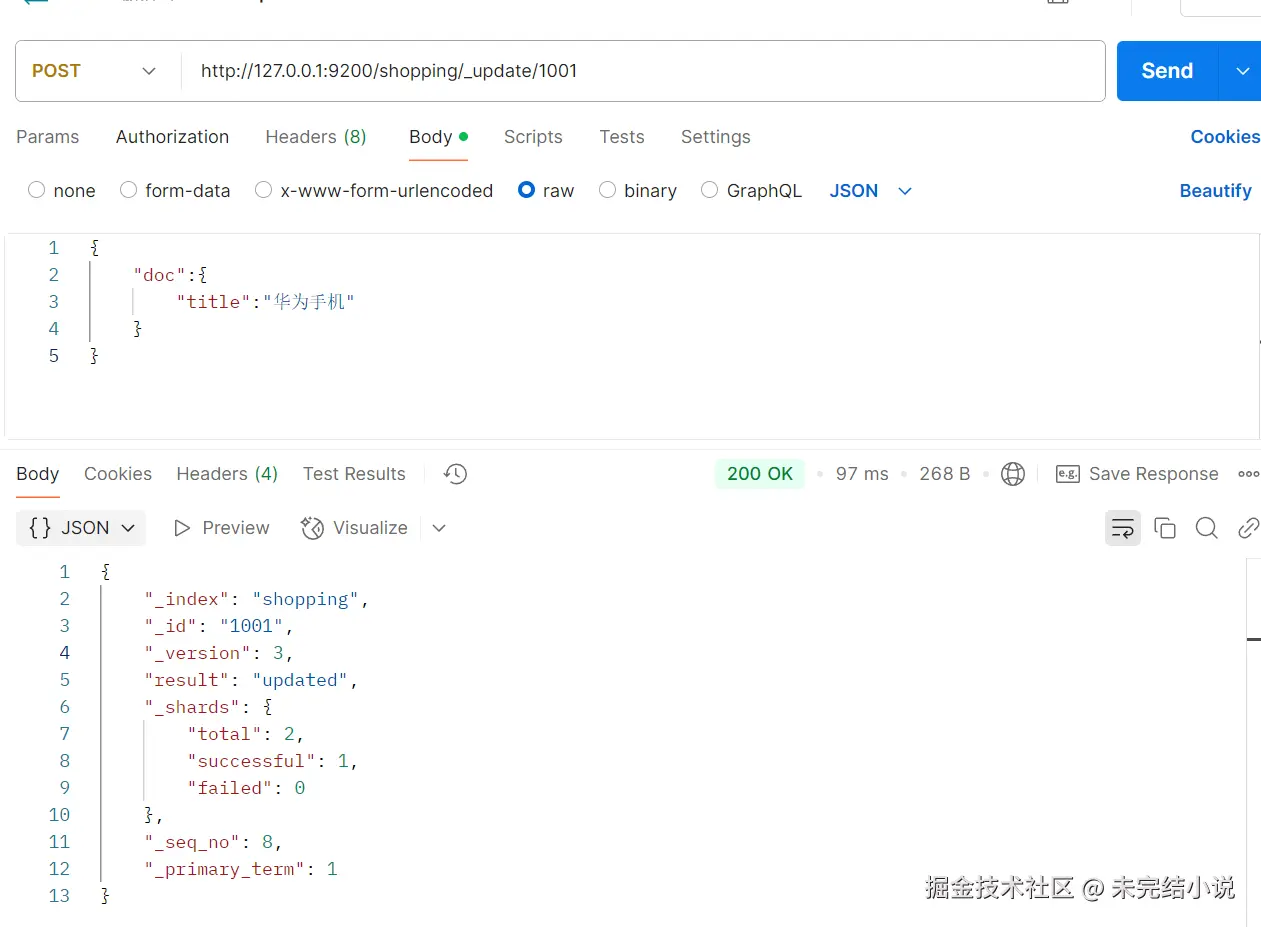This screenshot has width=1261, height=927.
Task: Click the request URL input field
Action: coord(642,71)
